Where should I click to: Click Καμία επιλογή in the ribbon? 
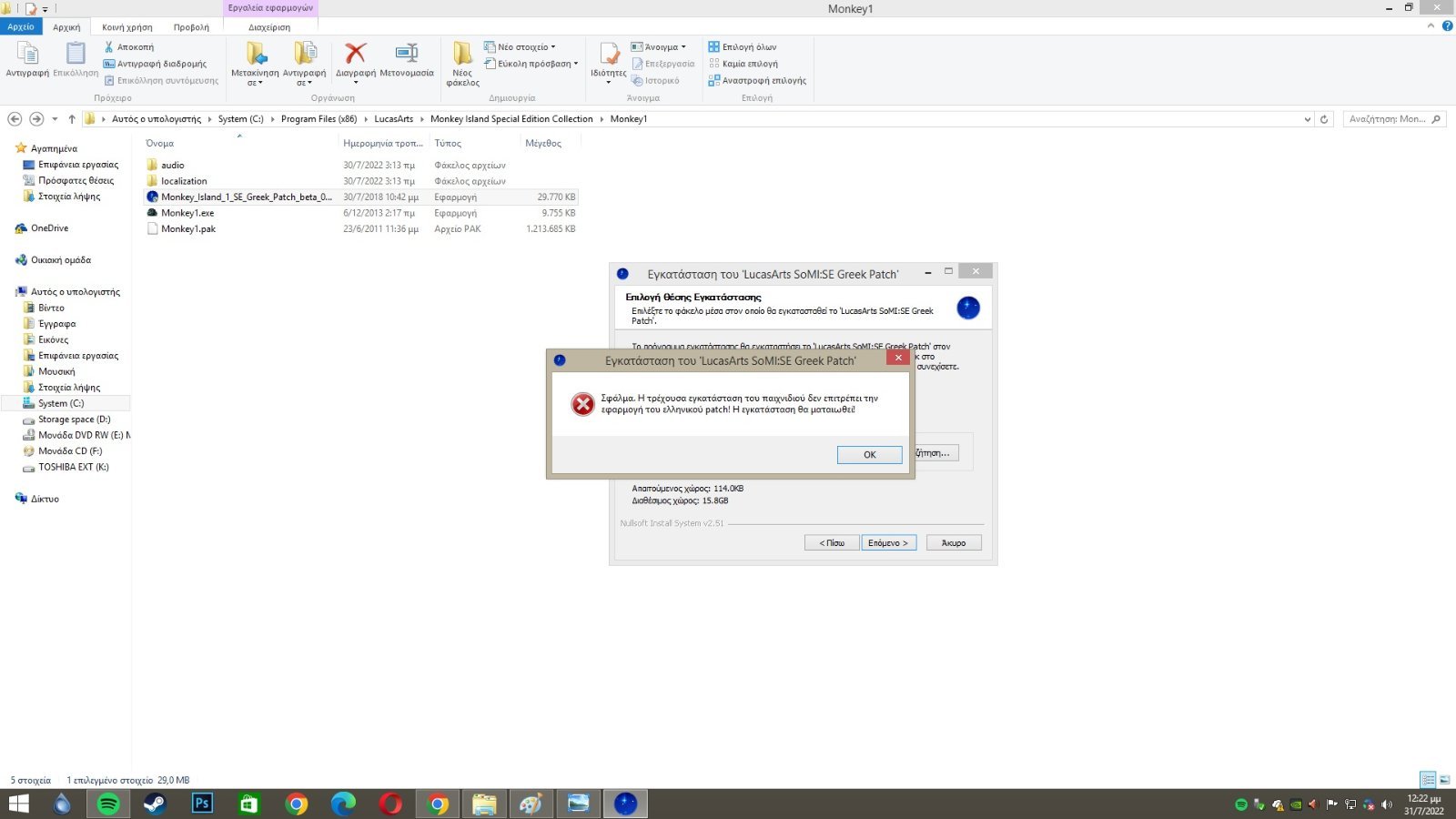coord(743,64)
